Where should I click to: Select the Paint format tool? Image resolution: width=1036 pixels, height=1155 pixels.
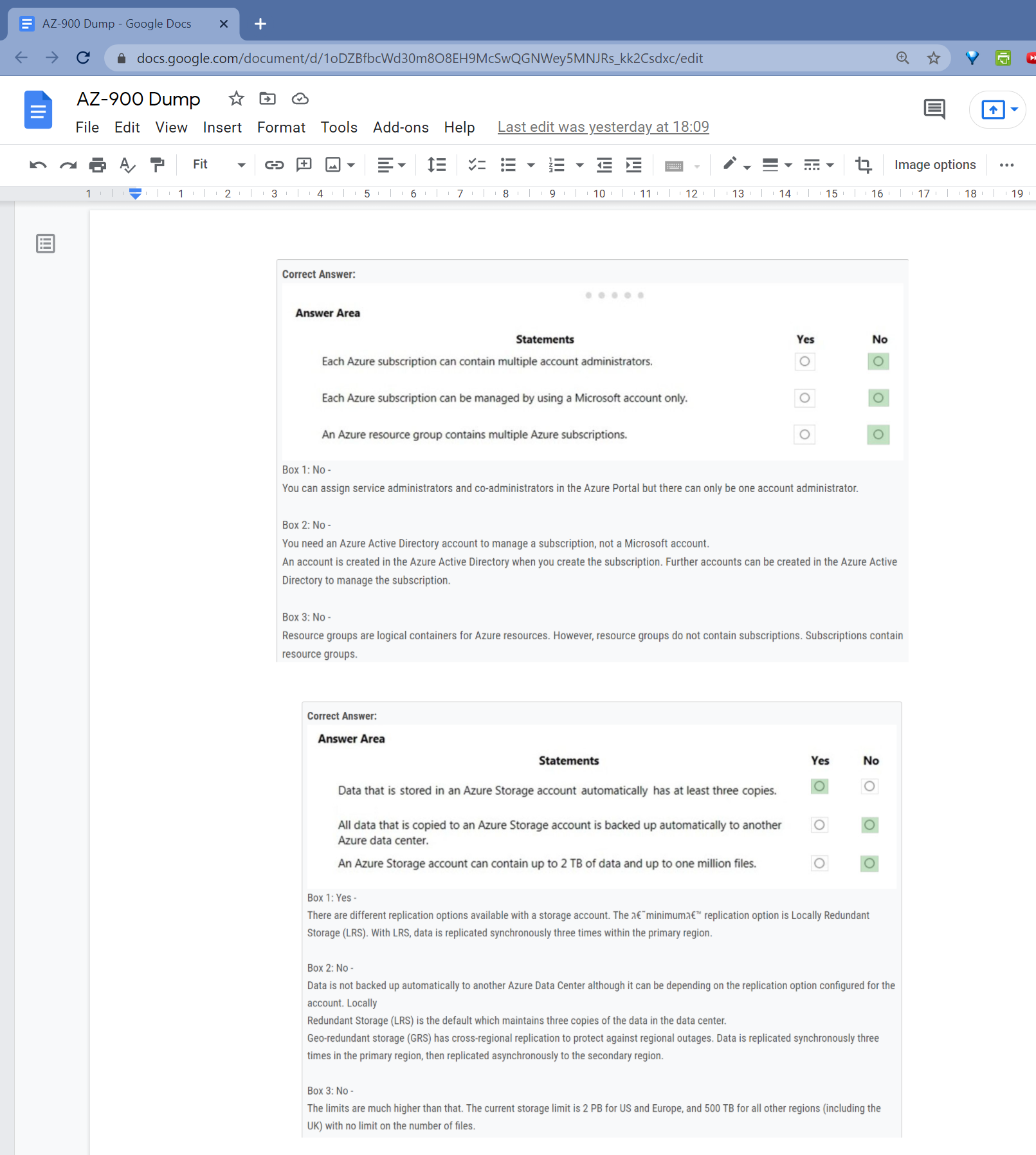point(157,165)
